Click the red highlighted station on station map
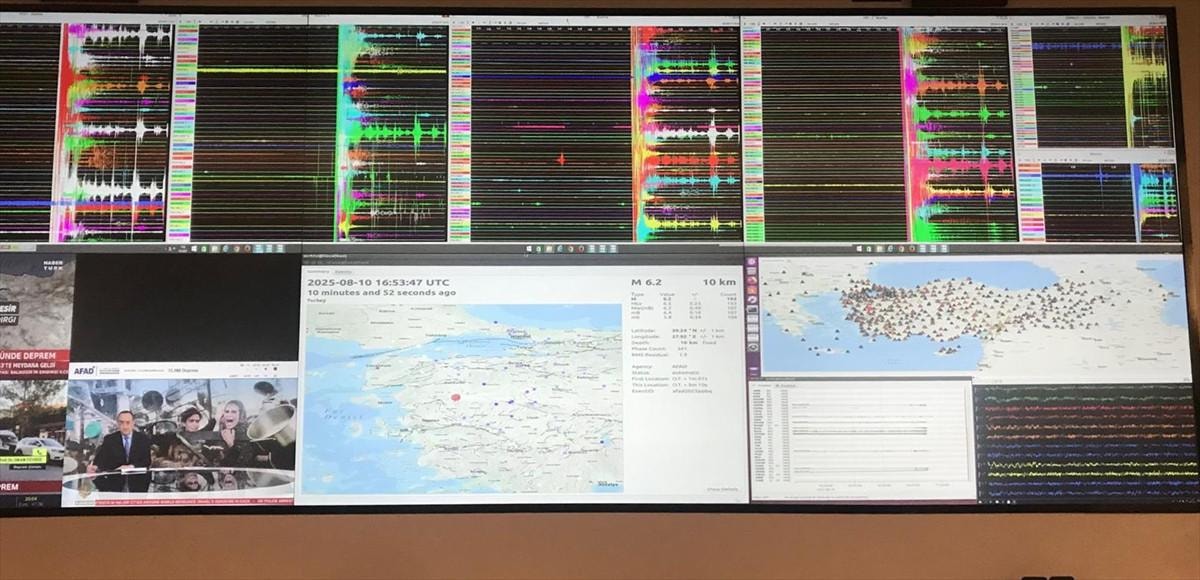1200x580 pixels. pos(869,311)
